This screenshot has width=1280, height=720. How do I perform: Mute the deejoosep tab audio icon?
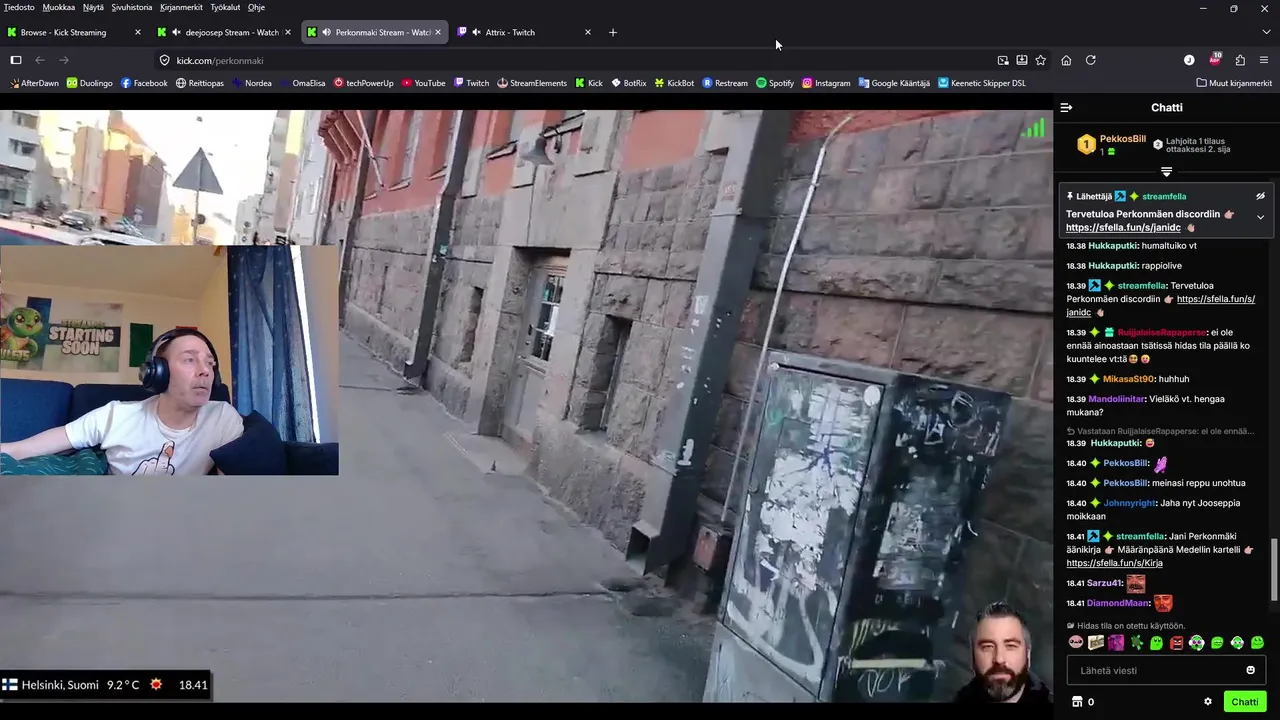coord(176,32)
